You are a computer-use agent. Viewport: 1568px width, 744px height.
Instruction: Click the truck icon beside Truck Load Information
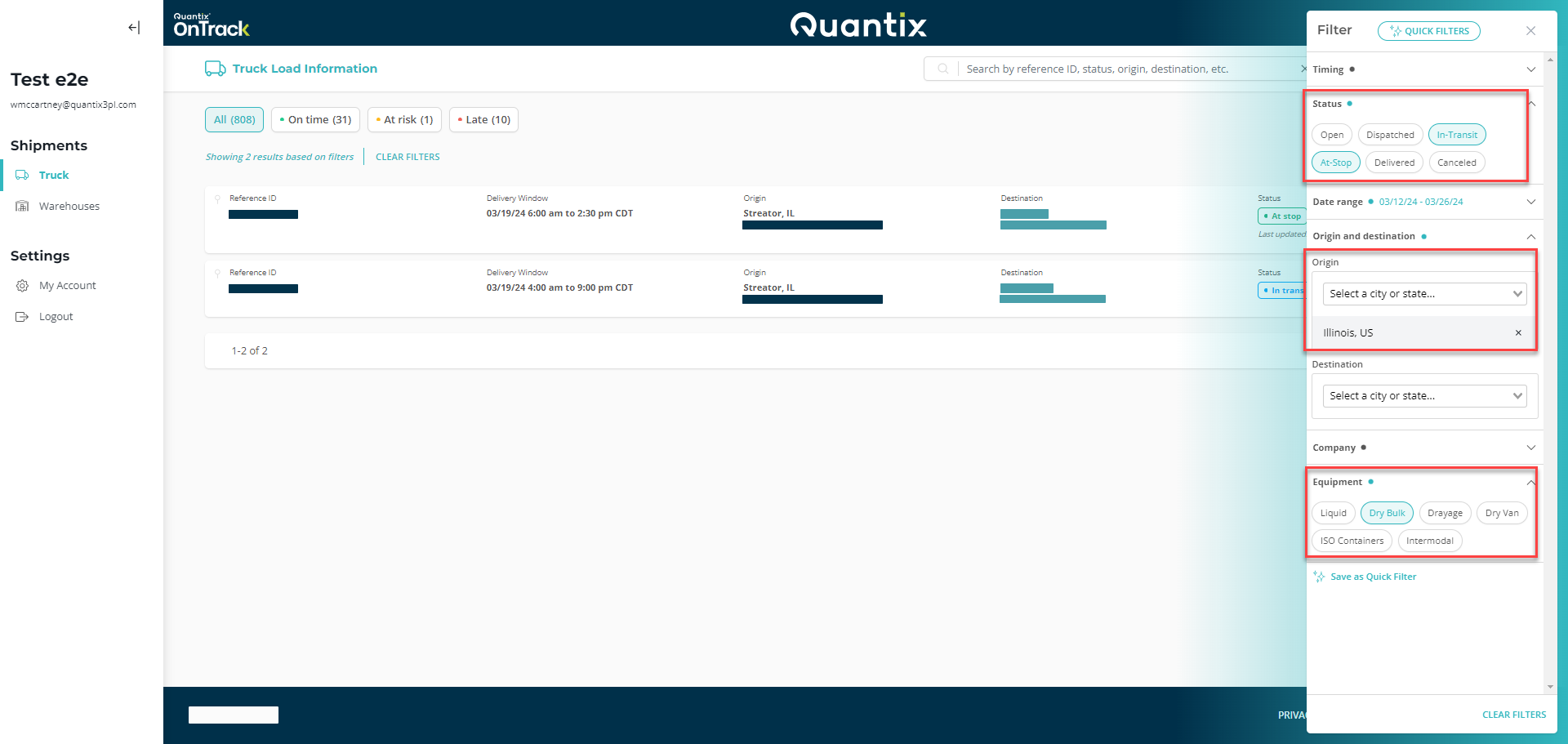pos(215,69)
